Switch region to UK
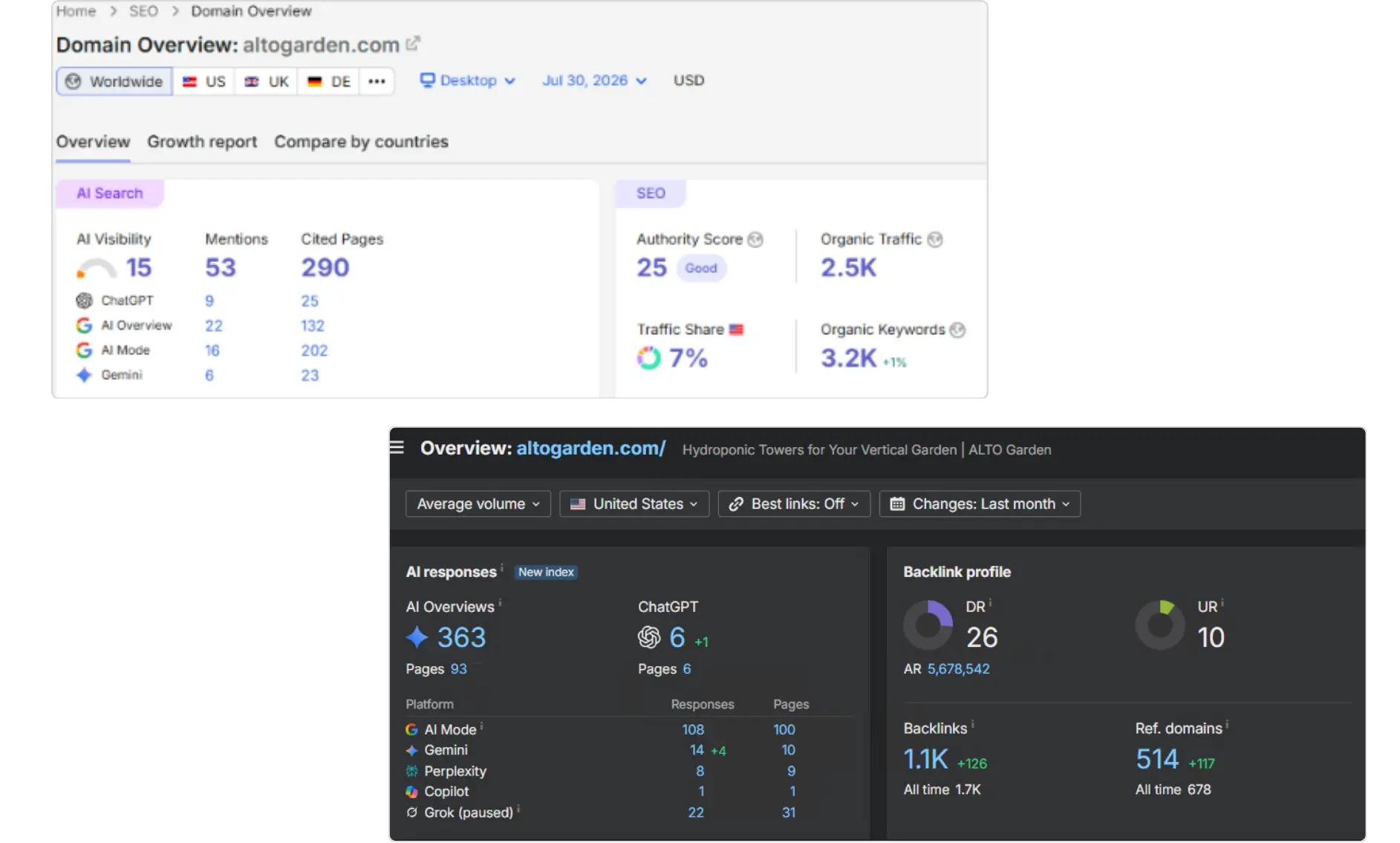The image size is (1400, 843). (x=266, y=81)
